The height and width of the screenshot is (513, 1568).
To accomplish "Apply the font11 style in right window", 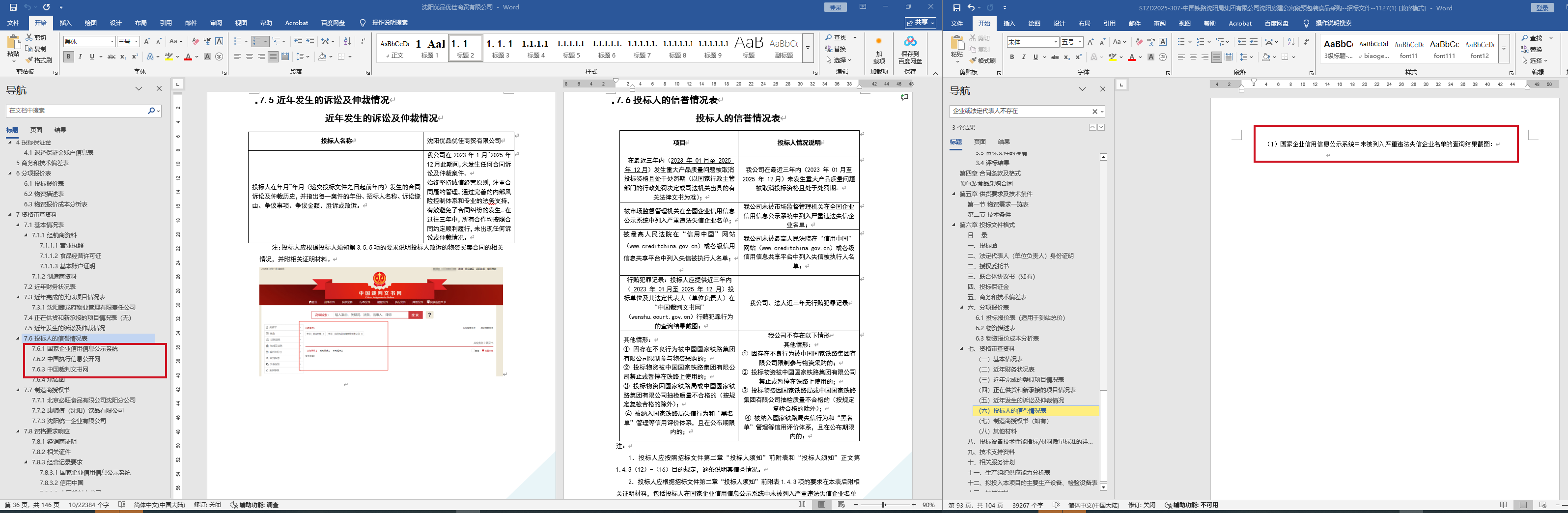I will click(x=1408, y=49).
